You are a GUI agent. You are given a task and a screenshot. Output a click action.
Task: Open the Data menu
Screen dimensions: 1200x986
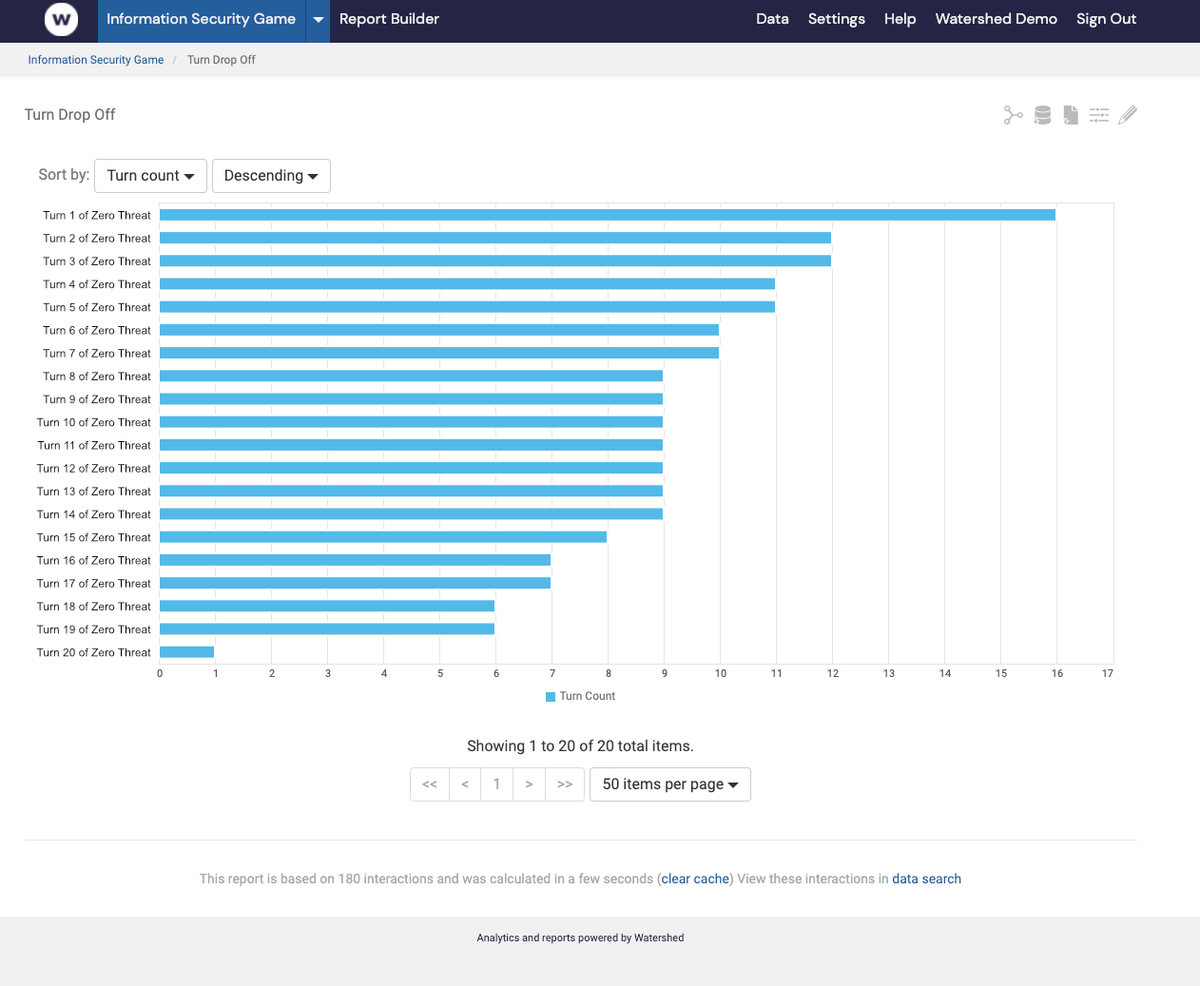point(772,19)
